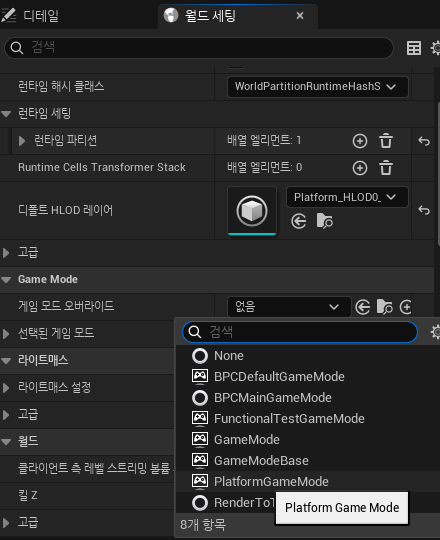Click the 런타임 해시 클래스 label

click(x=61, y=86)
